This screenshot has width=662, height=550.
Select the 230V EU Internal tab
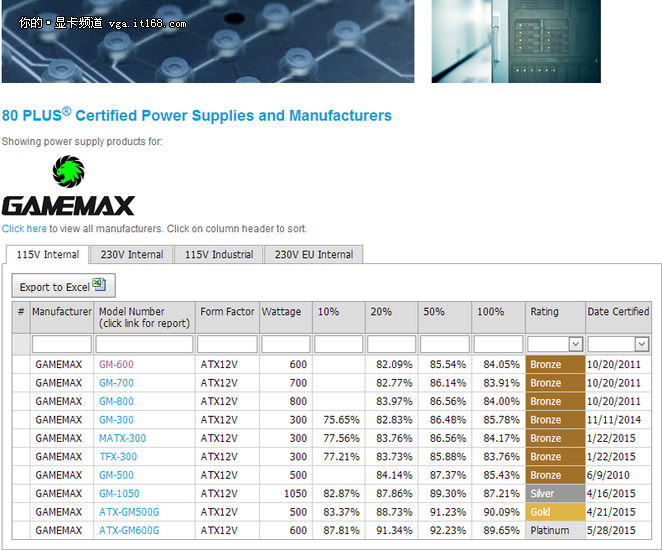tap(314, 255)
